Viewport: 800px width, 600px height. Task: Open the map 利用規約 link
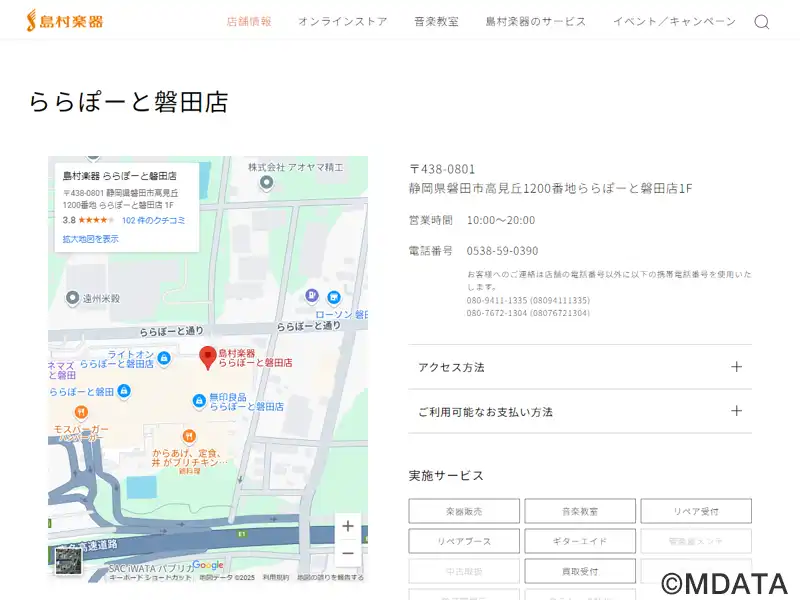[x=276, y=578]
